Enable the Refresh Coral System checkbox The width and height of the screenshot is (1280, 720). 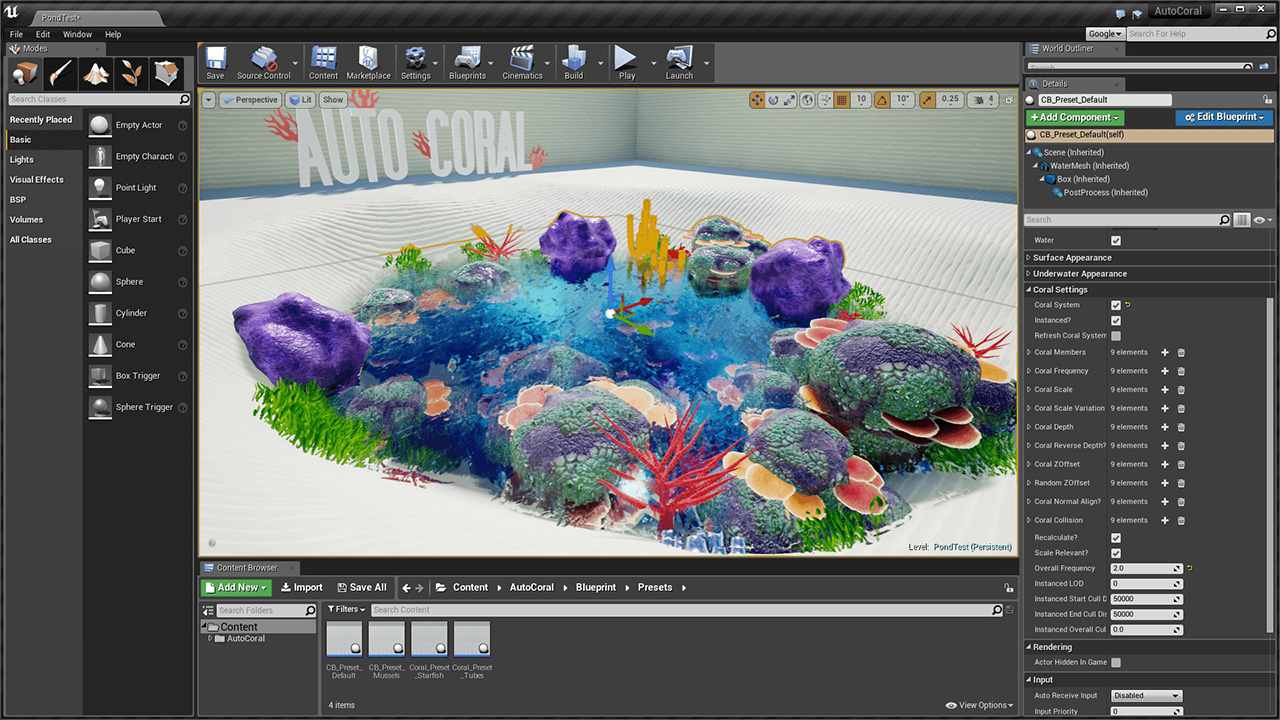[x=1116, y=336]
